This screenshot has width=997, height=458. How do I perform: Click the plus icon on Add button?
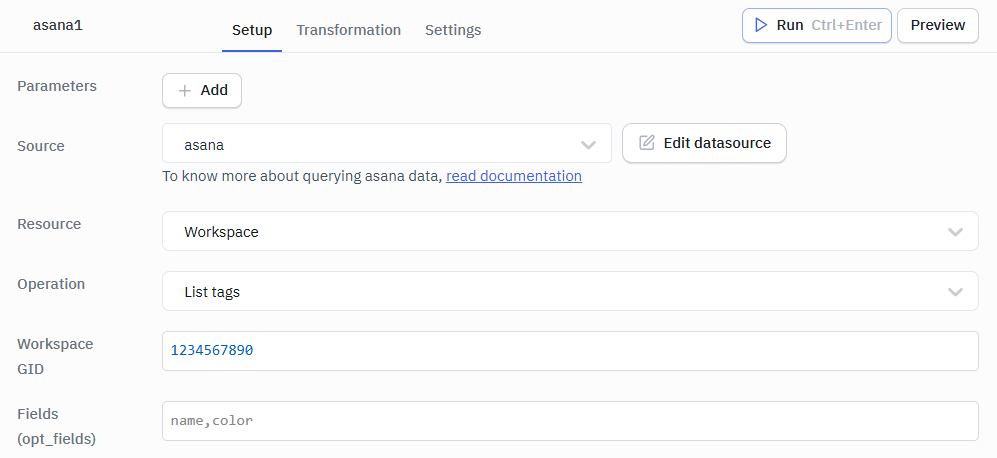tap(184, 91)
